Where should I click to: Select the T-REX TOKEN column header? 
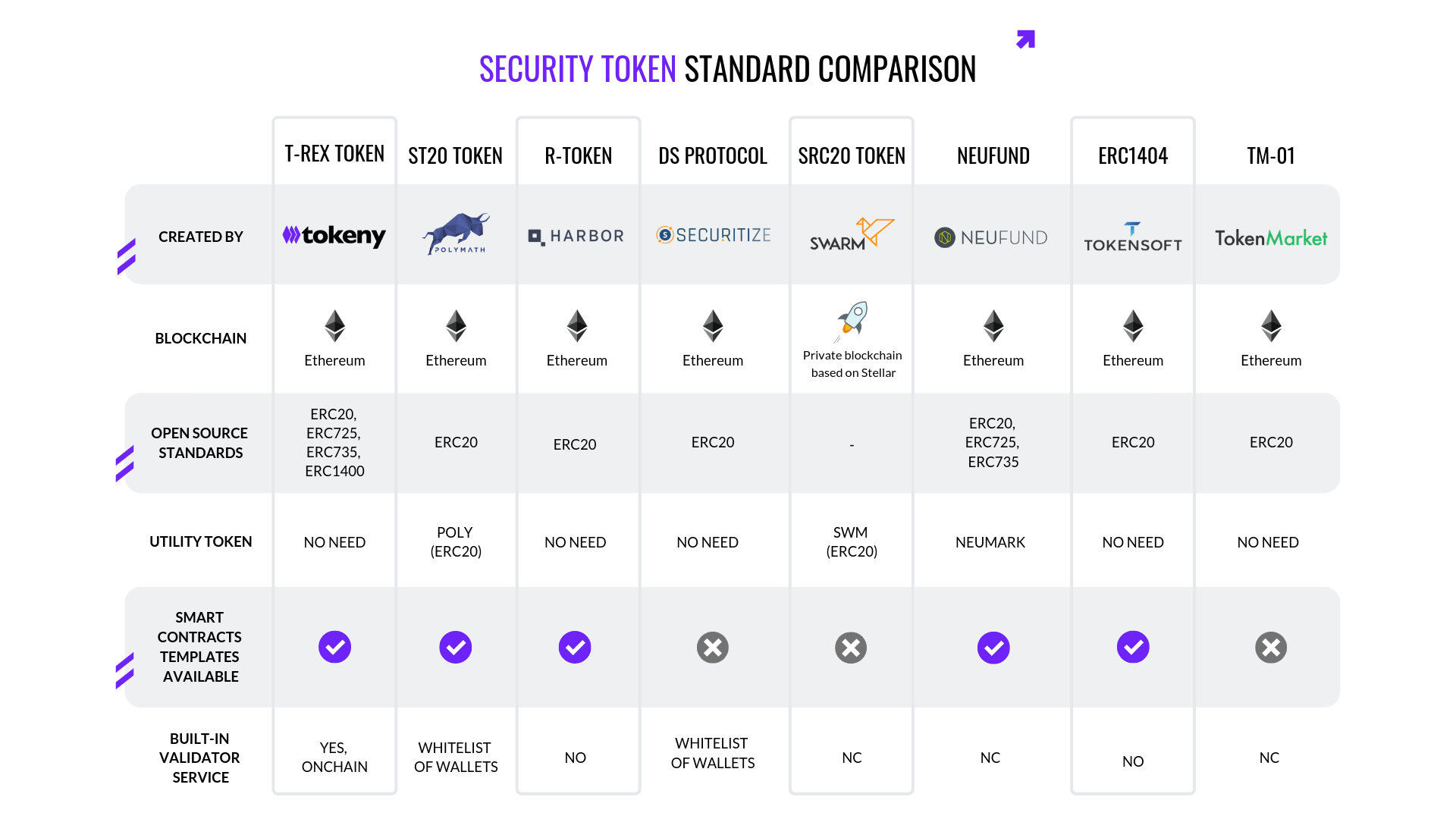point(334,154)
